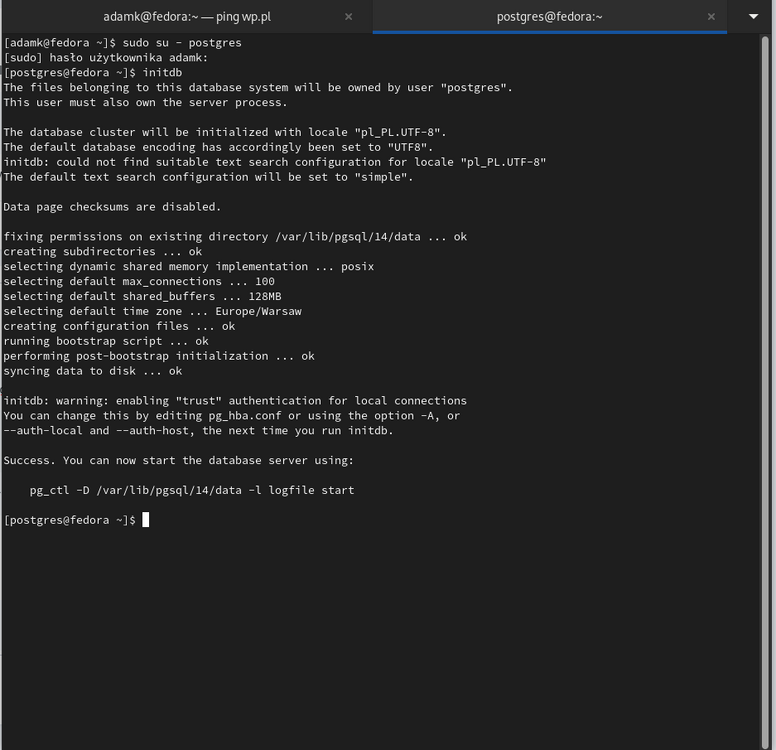
Task: Select the 'postgres@fedora:~' tab
Action: [x=549, y=16]
